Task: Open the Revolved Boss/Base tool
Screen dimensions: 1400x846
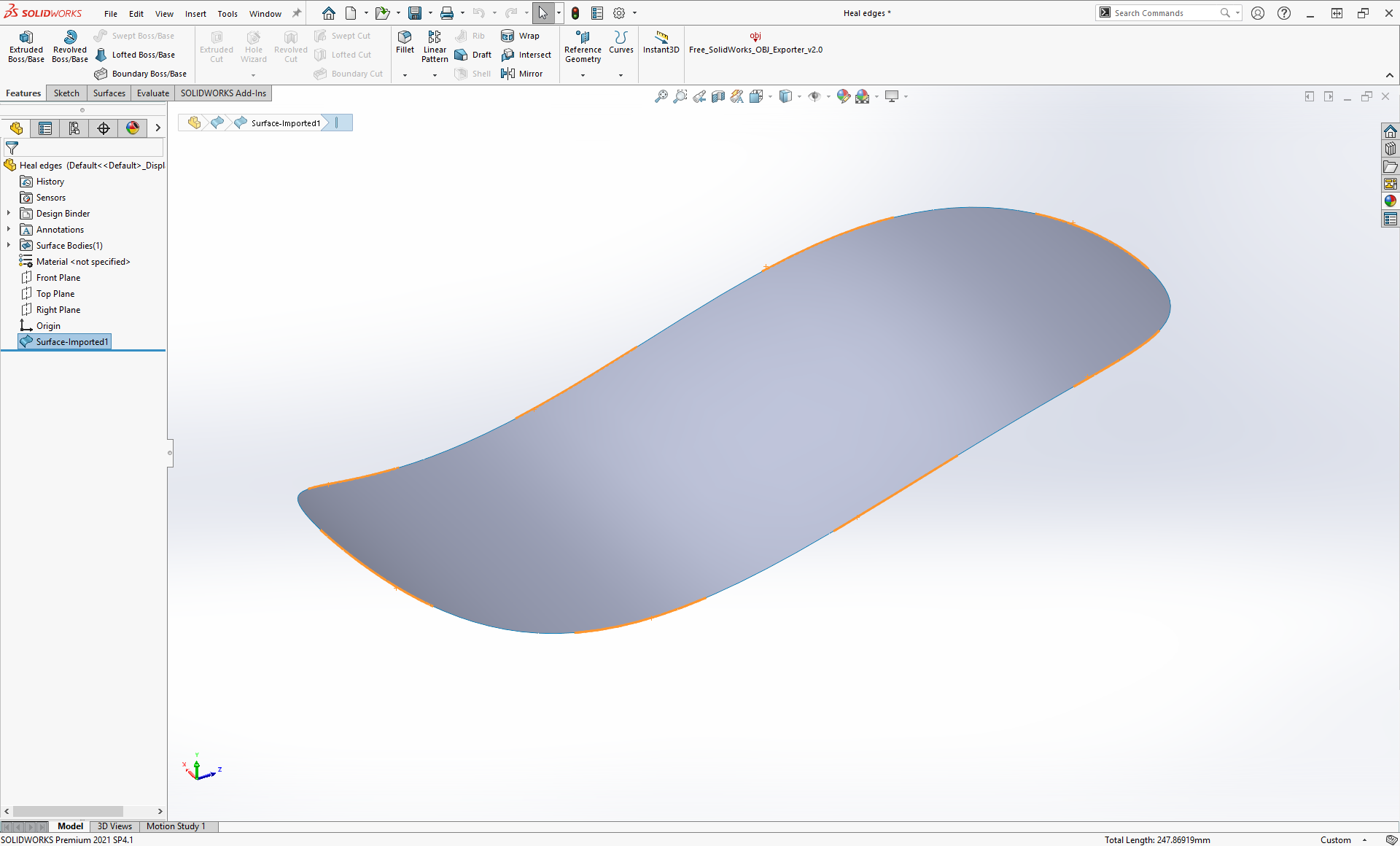Action: tap(70, 46)
